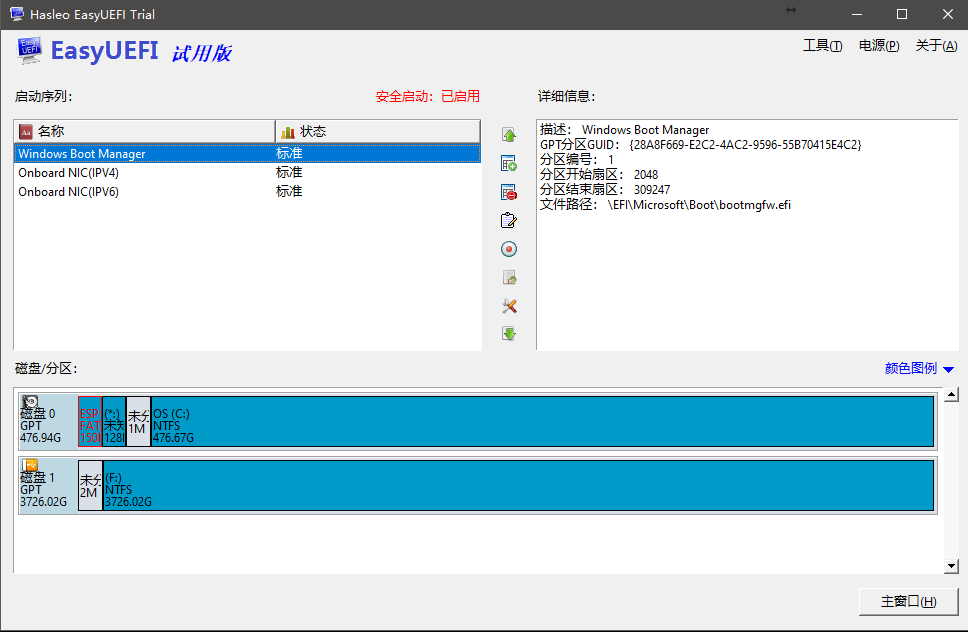Click the 分区开始扇区 2048 line
The height and width of the screenshot is (632, 968).
pos(599,175)
